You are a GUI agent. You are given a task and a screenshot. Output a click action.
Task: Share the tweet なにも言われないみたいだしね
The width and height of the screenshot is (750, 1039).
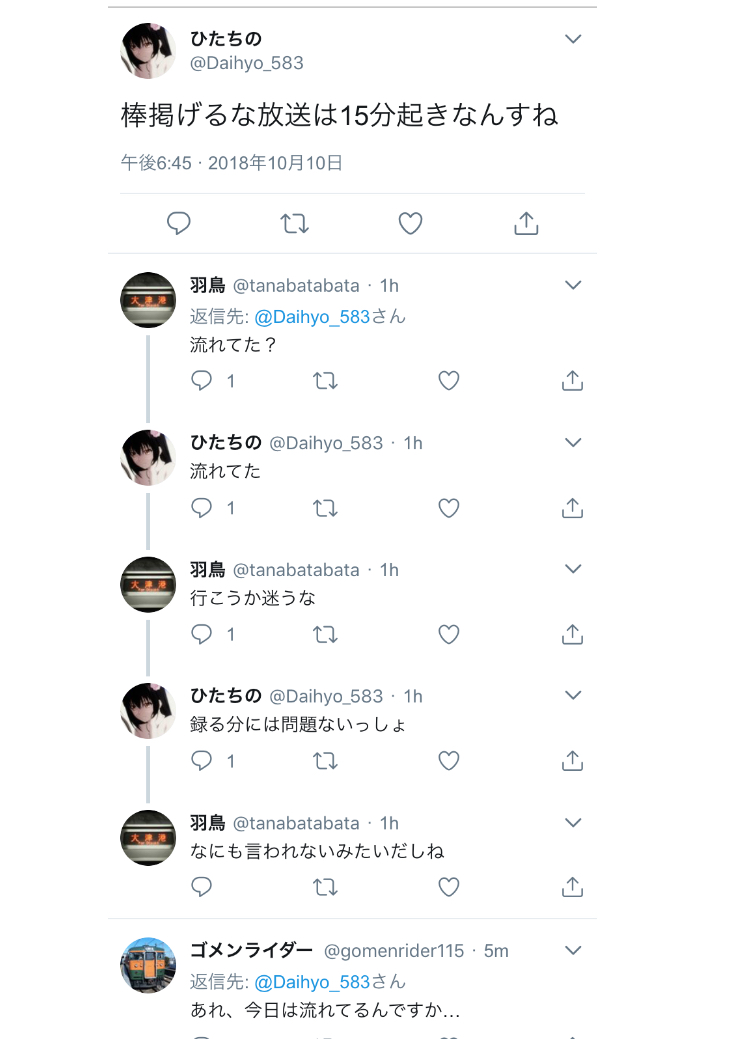[572, 887]
